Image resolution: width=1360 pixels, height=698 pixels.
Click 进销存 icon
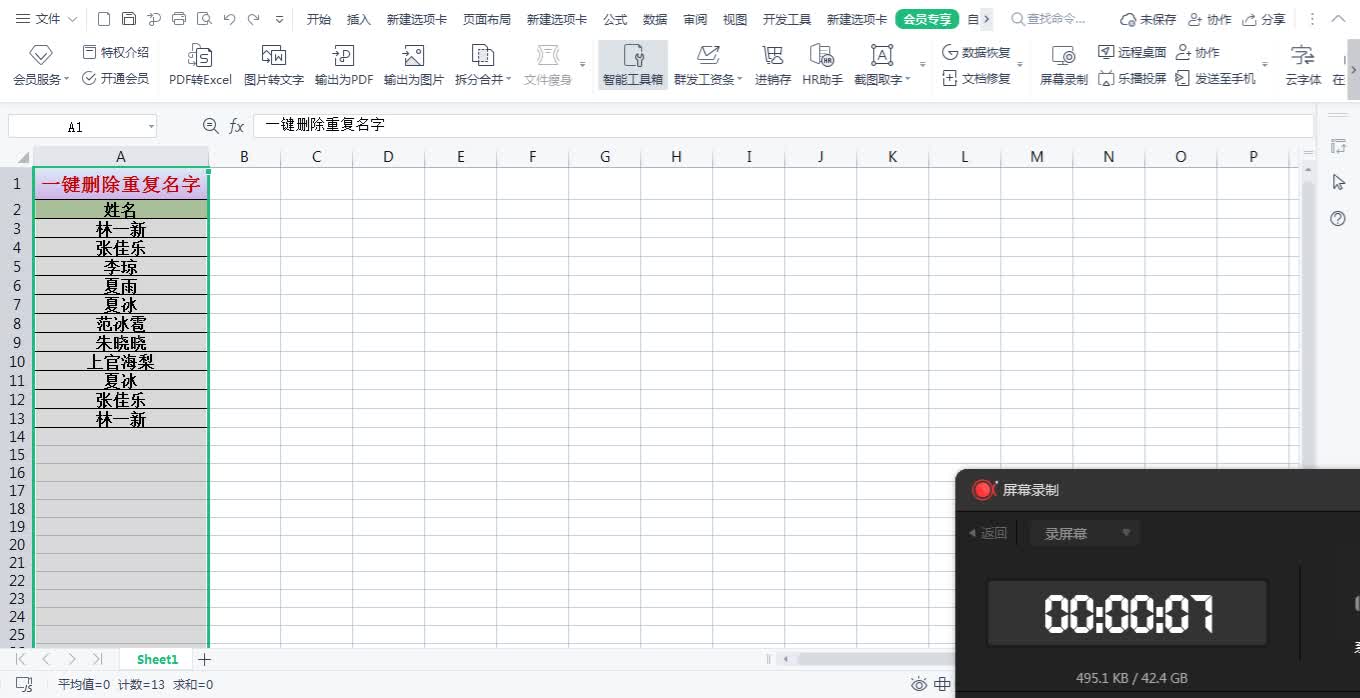coord(773,65)
